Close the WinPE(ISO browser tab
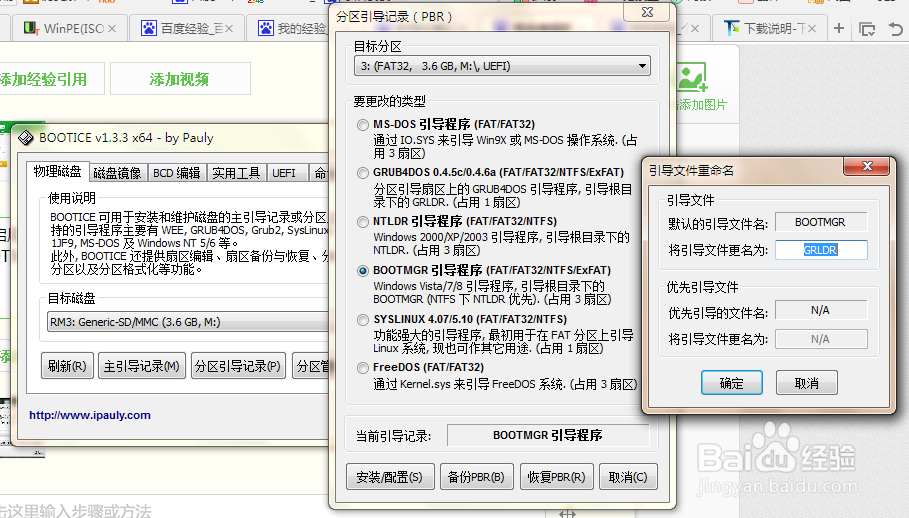 (112, 28)
